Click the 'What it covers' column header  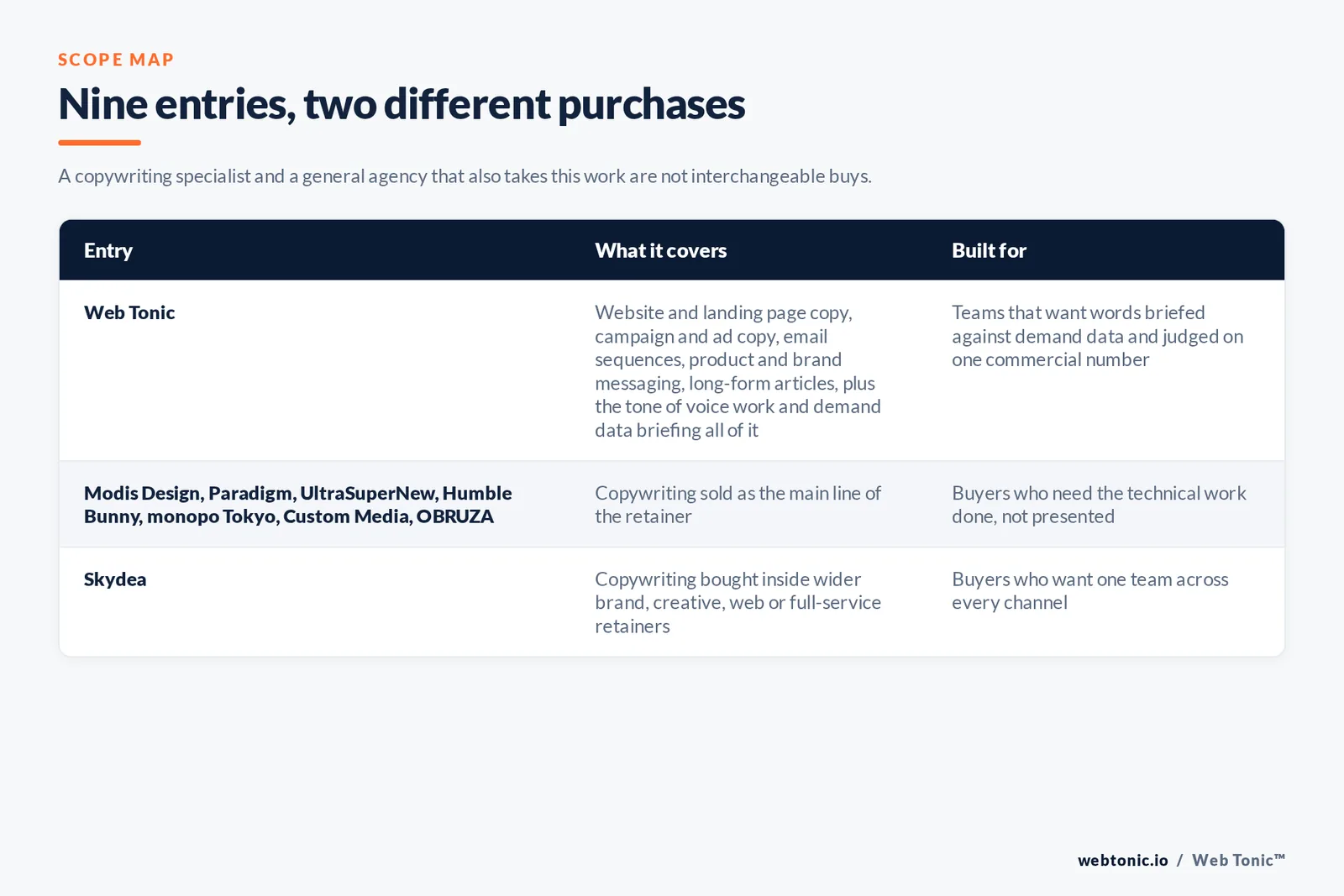point(660,250)
